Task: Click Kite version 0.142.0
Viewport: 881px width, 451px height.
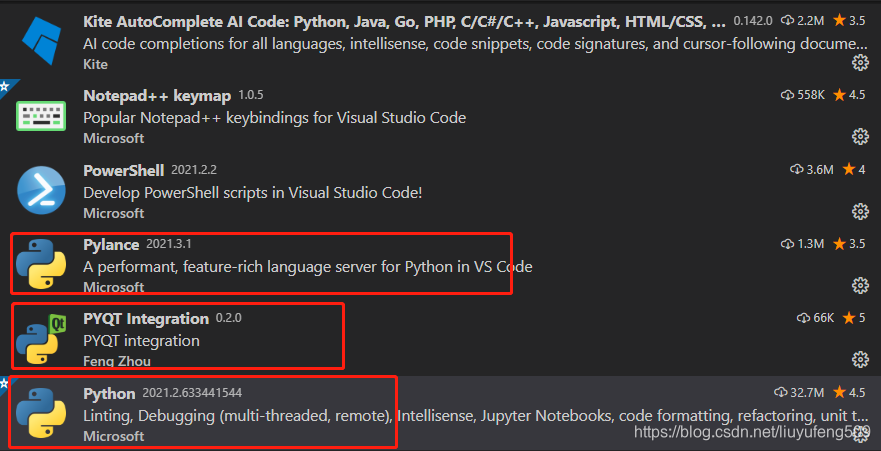Action: 754,21
